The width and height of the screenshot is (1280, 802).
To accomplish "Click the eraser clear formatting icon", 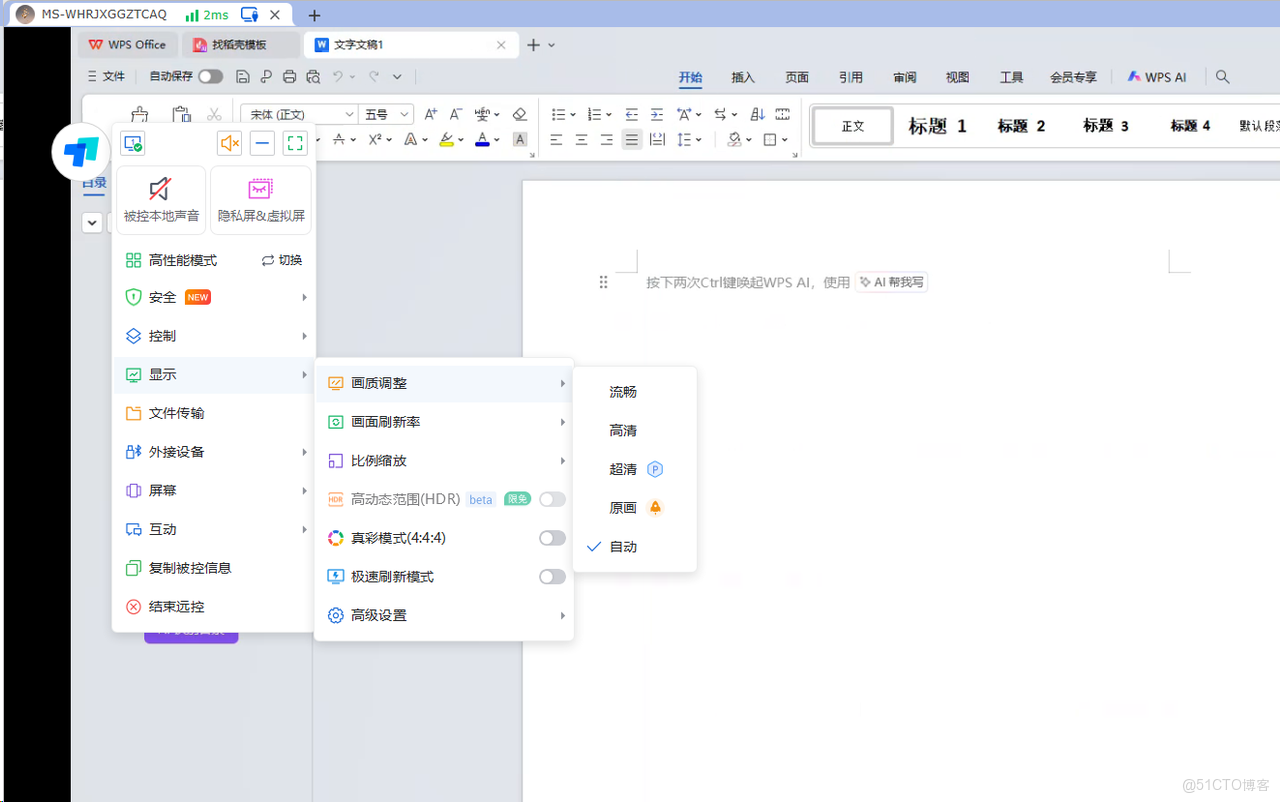I will tap(519, 115).
